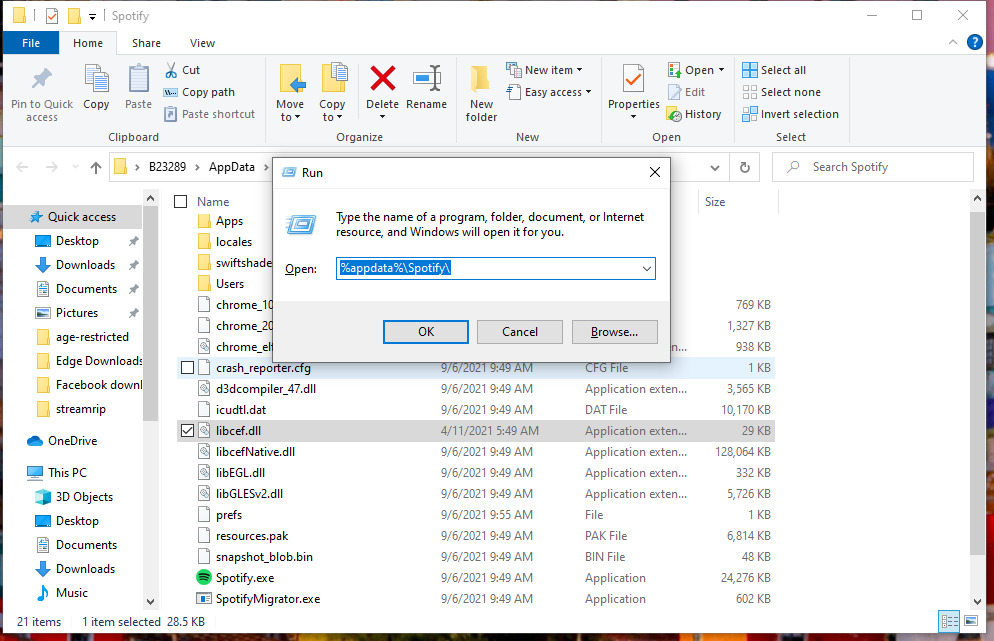Refresh the current folder view
Image resolution: width=994 pixels, height=641 pixels.
744,167
